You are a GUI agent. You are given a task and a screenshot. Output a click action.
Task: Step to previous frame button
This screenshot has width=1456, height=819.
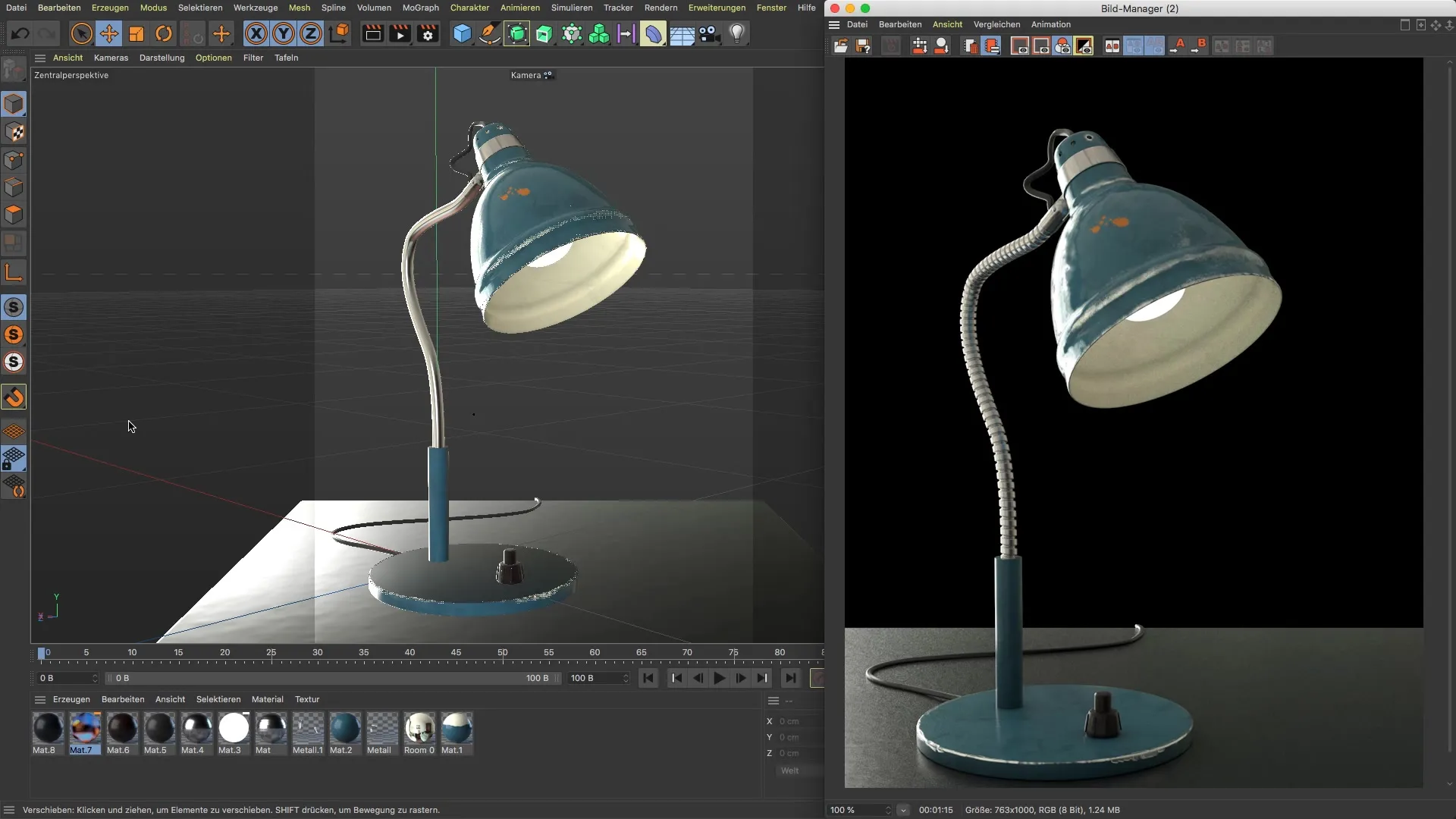(x=698, y=678)
